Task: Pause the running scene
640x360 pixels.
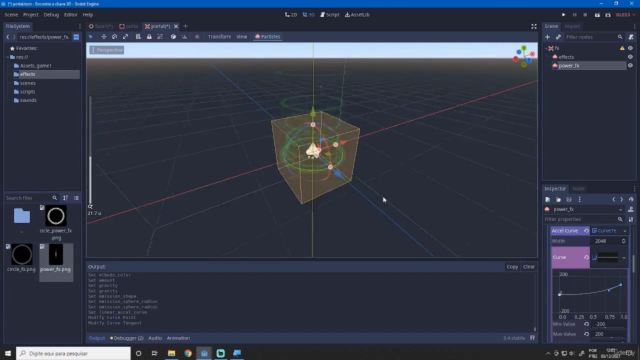Action: click(574, 15)
